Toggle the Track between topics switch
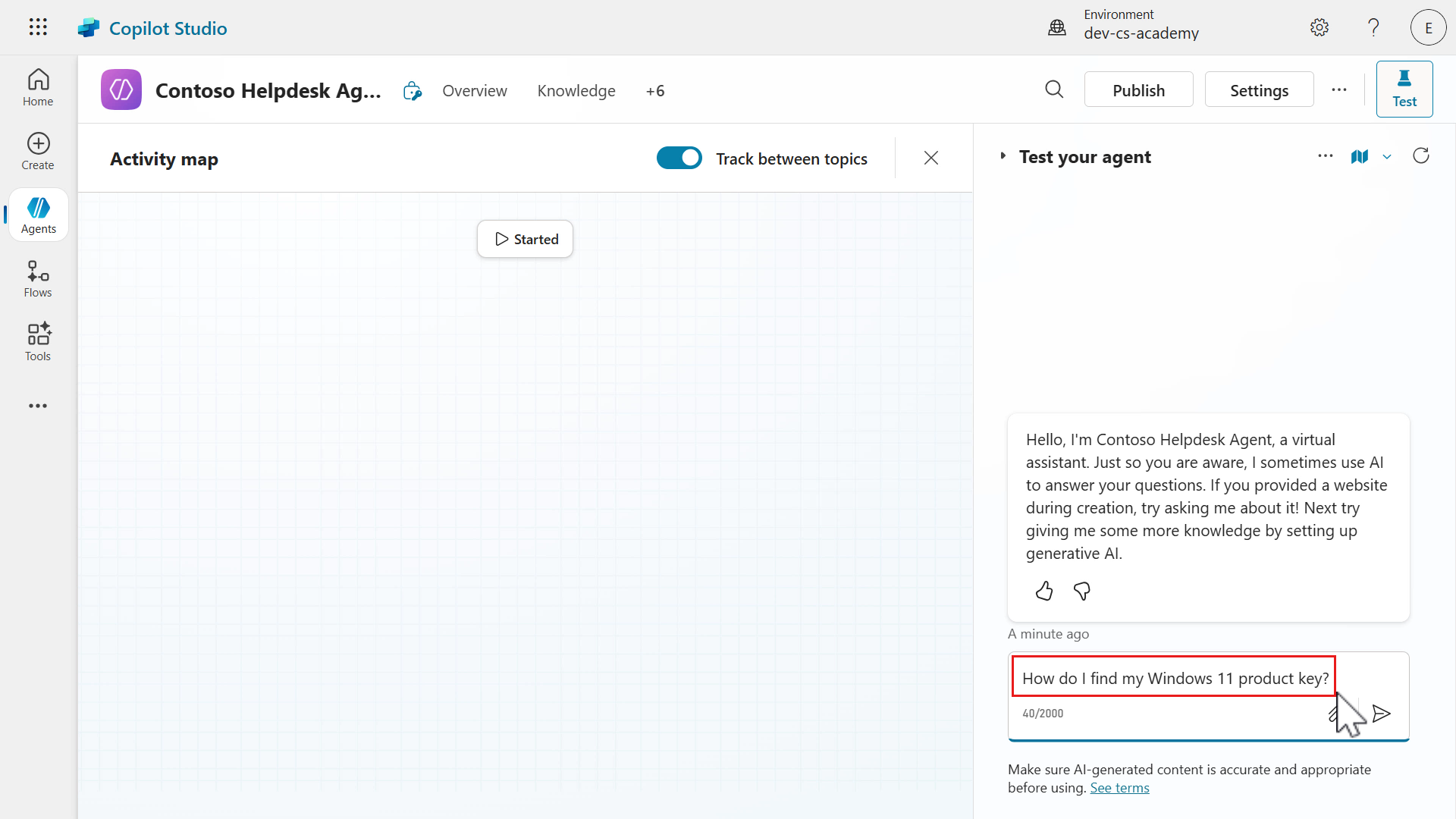This screenshot has height=819, width=1456. pyautogui.click(x=679, y=158)
